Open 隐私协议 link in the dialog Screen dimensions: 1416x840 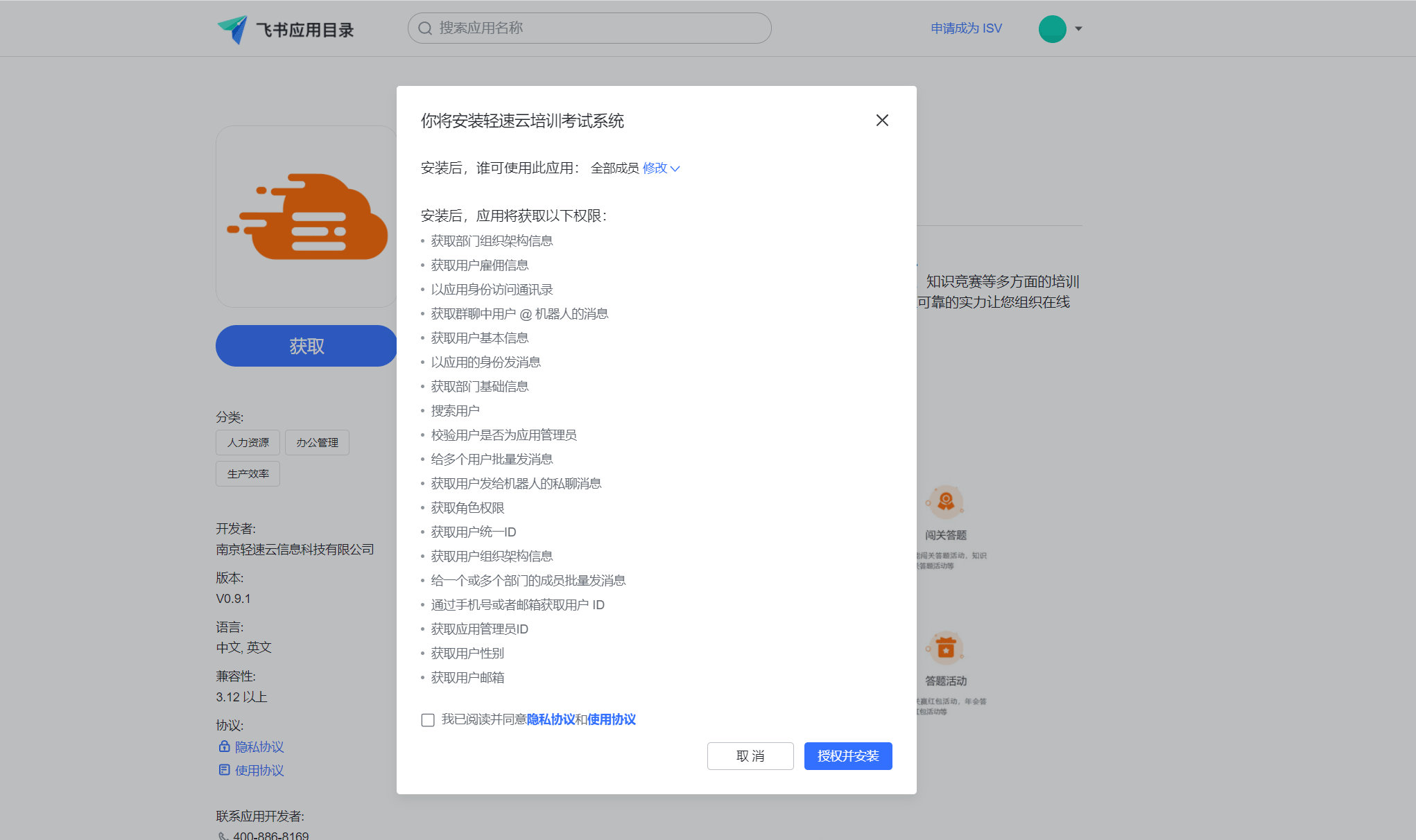tap(551, 719)
